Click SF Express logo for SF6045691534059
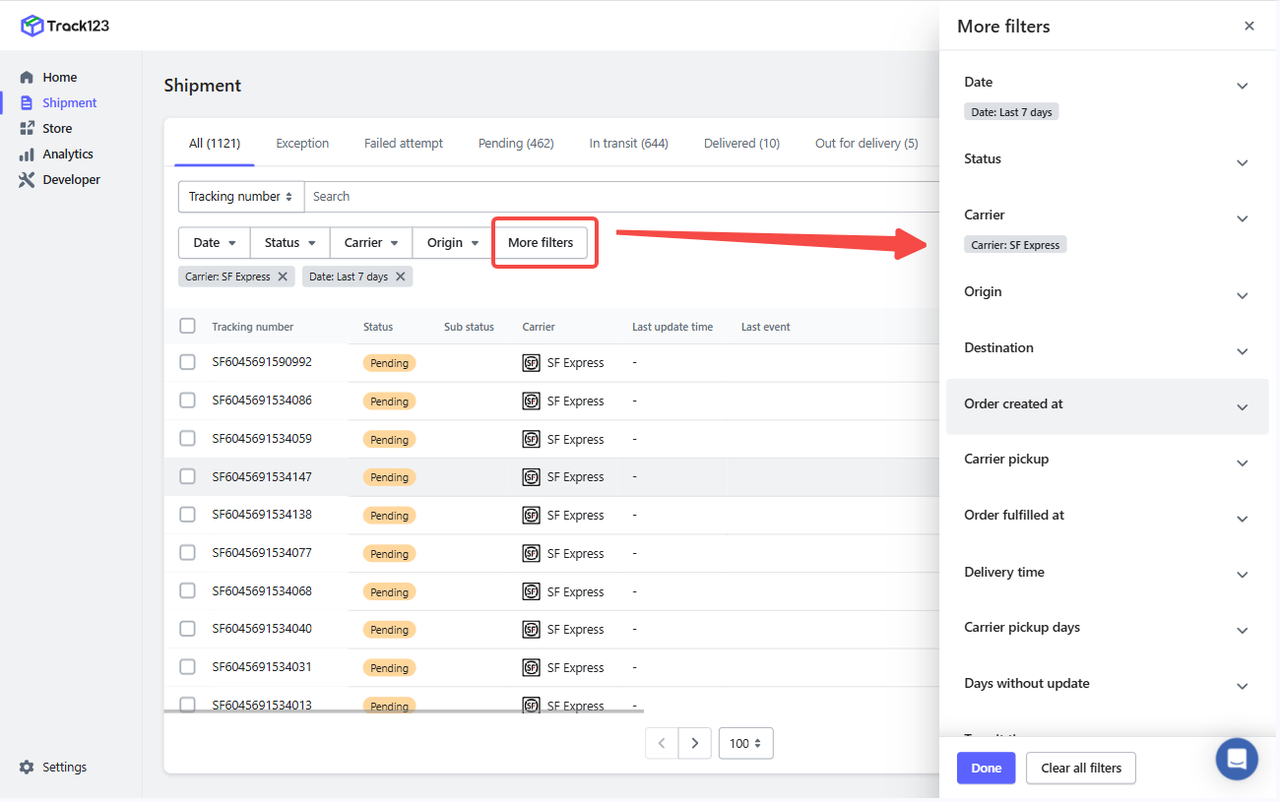Viewport: 1280px width, 802px height. tap(531, 439)
